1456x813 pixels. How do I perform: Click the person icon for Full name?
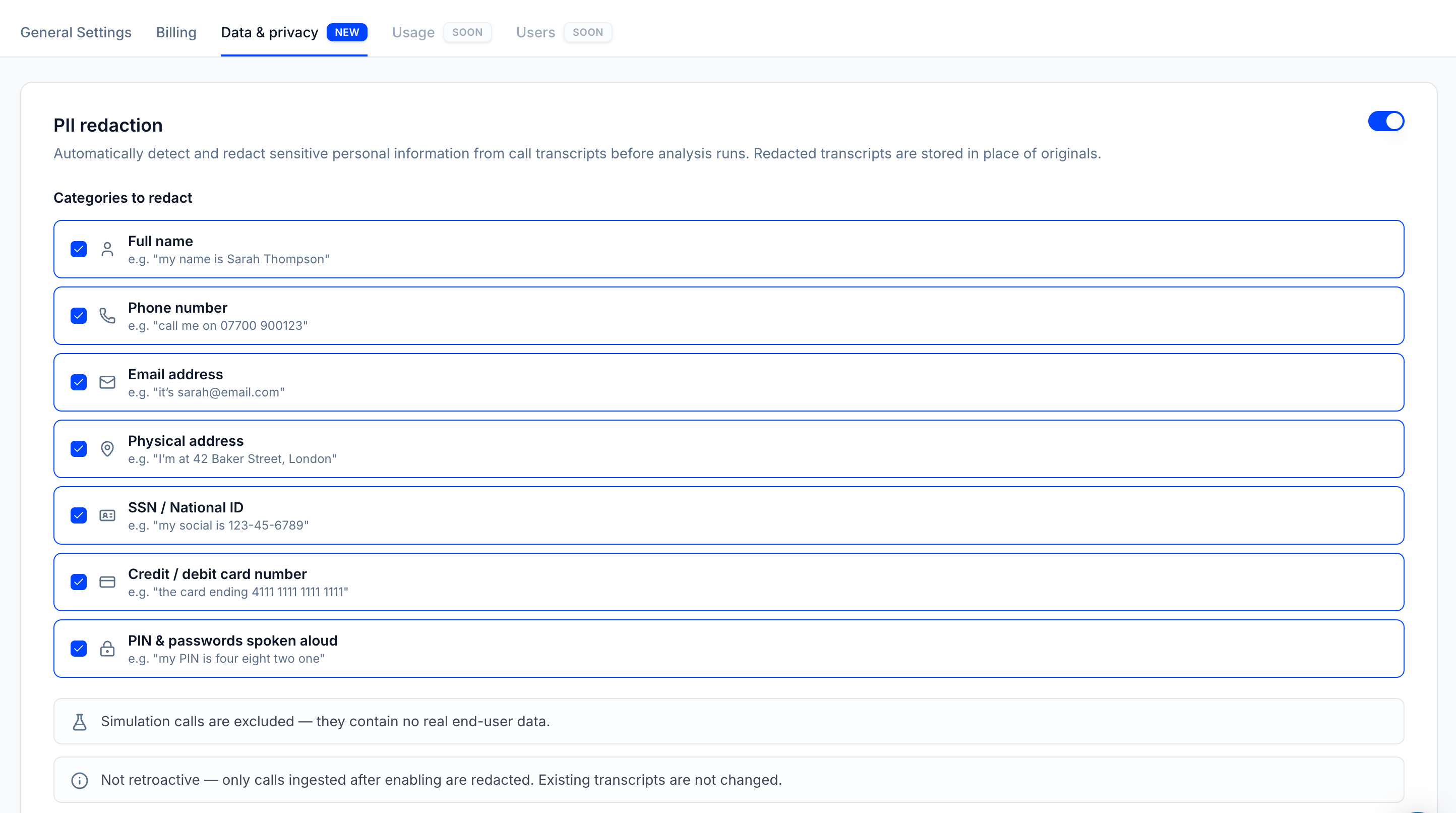(107, 249)
